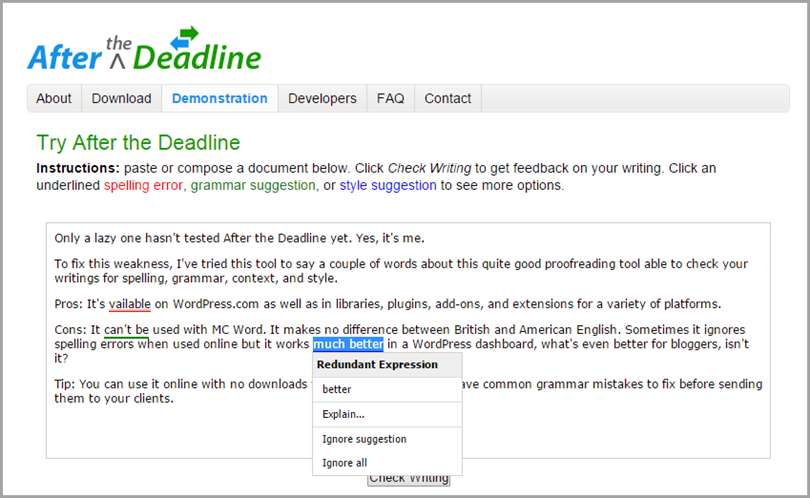
Task: Choose Ignore all in context menu
Action: [343, 463]
